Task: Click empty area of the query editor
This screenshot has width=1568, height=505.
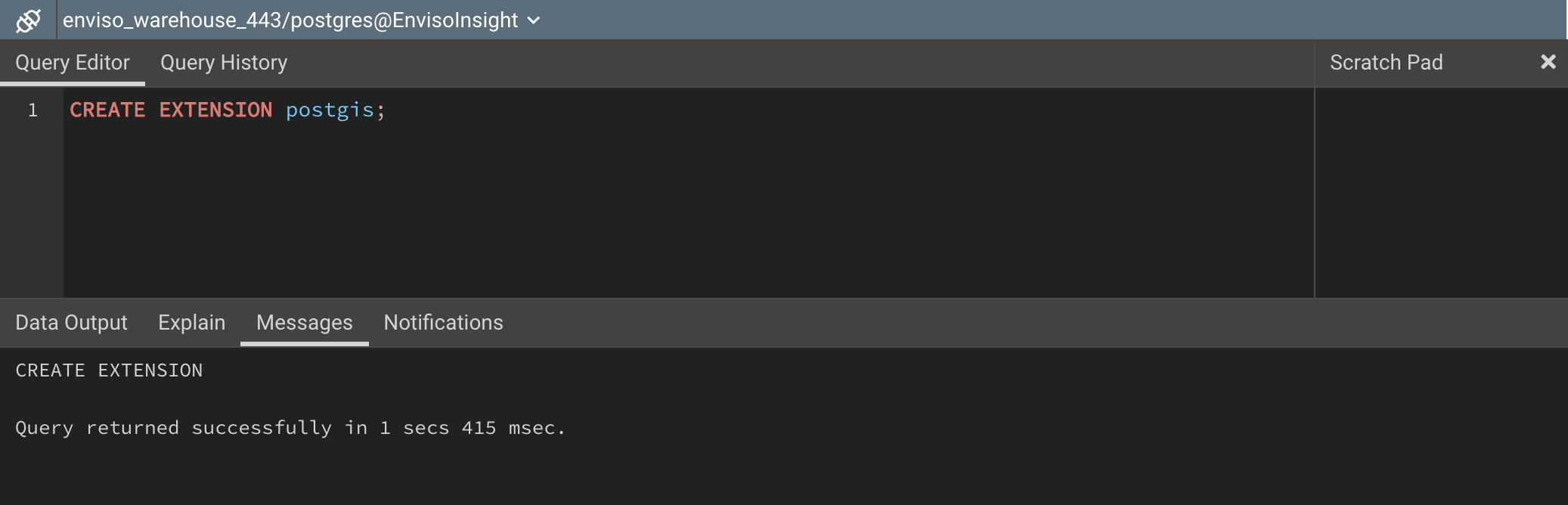Action: [680, 212]
